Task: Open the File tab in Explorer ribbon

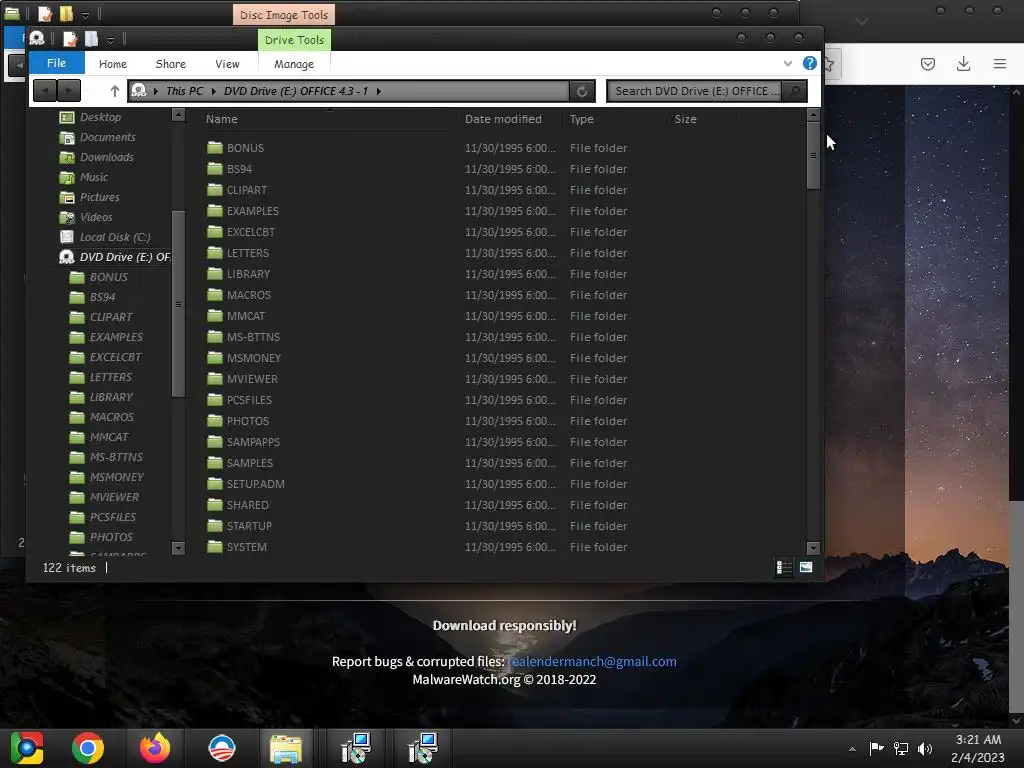Action: (56, 63)
